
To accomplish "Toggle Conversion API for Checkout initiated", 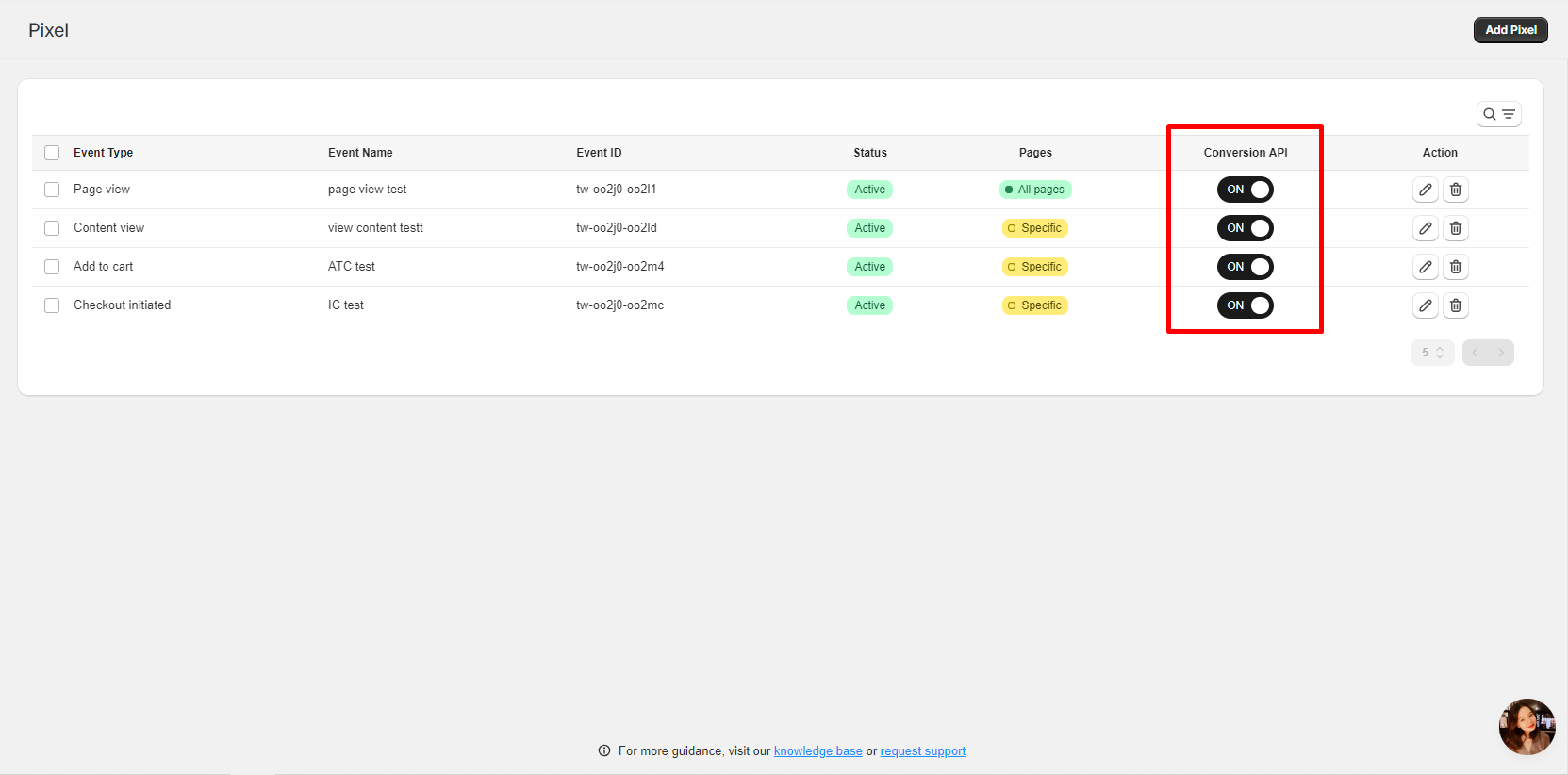I will (1245, 305).
